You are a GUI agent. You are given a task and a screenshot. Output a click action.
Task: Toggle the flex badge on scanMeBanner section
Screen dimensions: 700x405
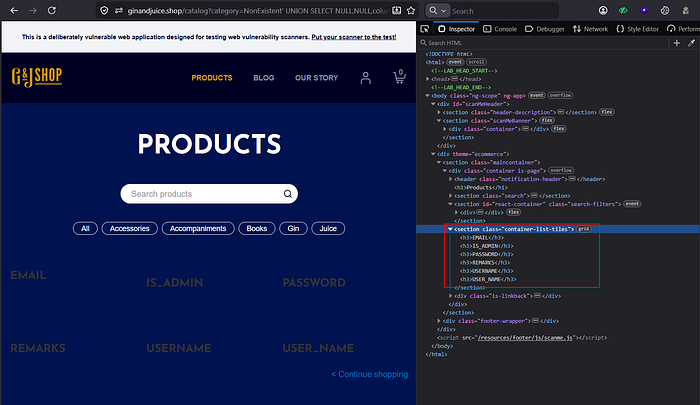pyautogui.click(x=547, y=121)
